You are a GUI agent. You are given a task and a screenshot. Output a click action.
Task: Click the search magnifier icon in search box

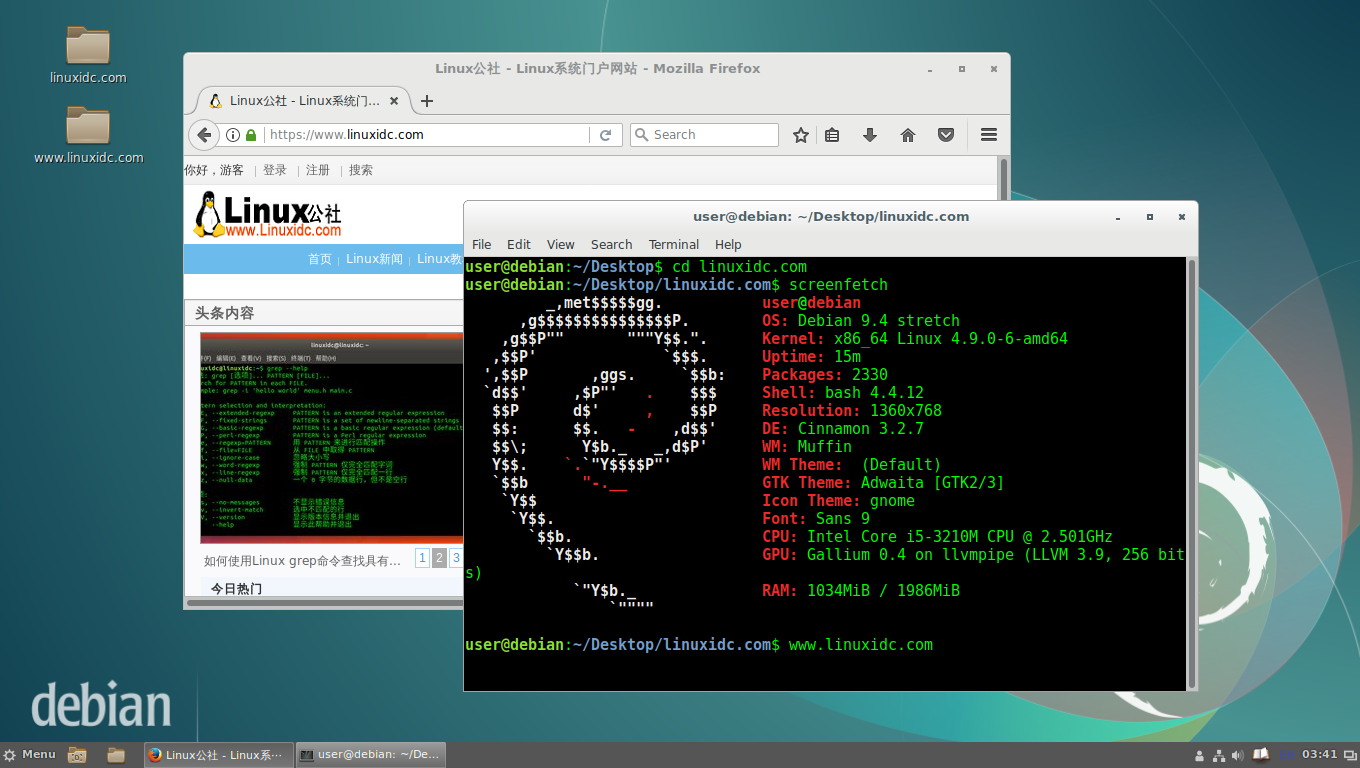[642, 135]
